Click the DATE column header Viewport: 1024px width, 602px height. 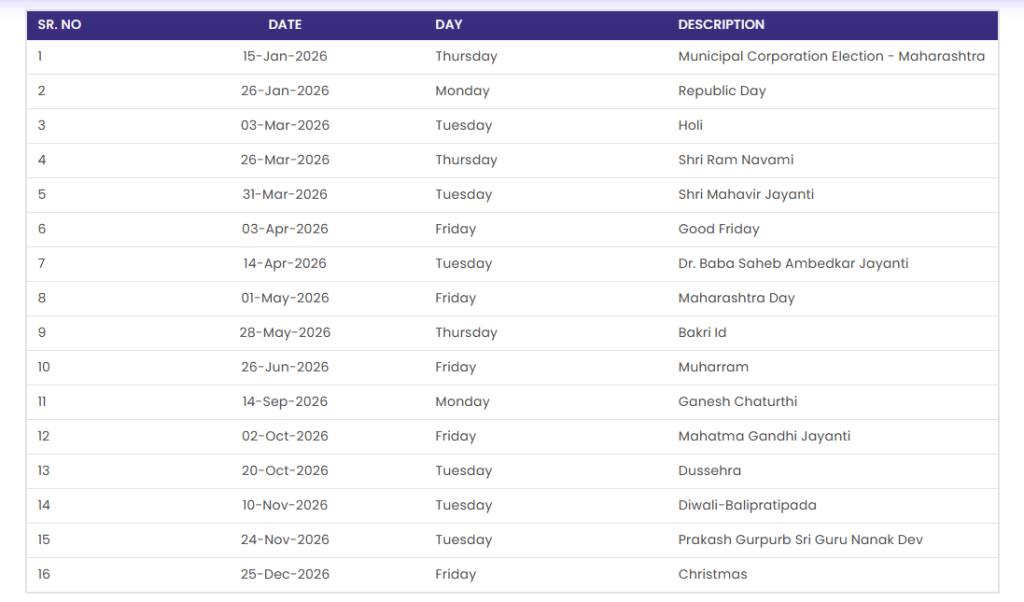coord(285,24)
